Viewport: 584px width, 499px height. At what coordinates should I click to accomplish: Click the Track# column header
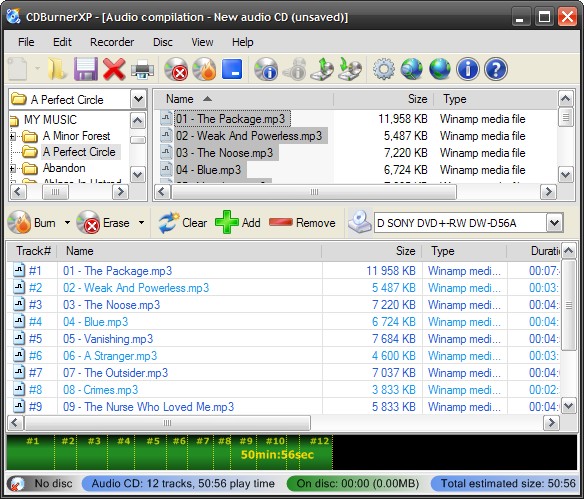click(x=33, y=251)
